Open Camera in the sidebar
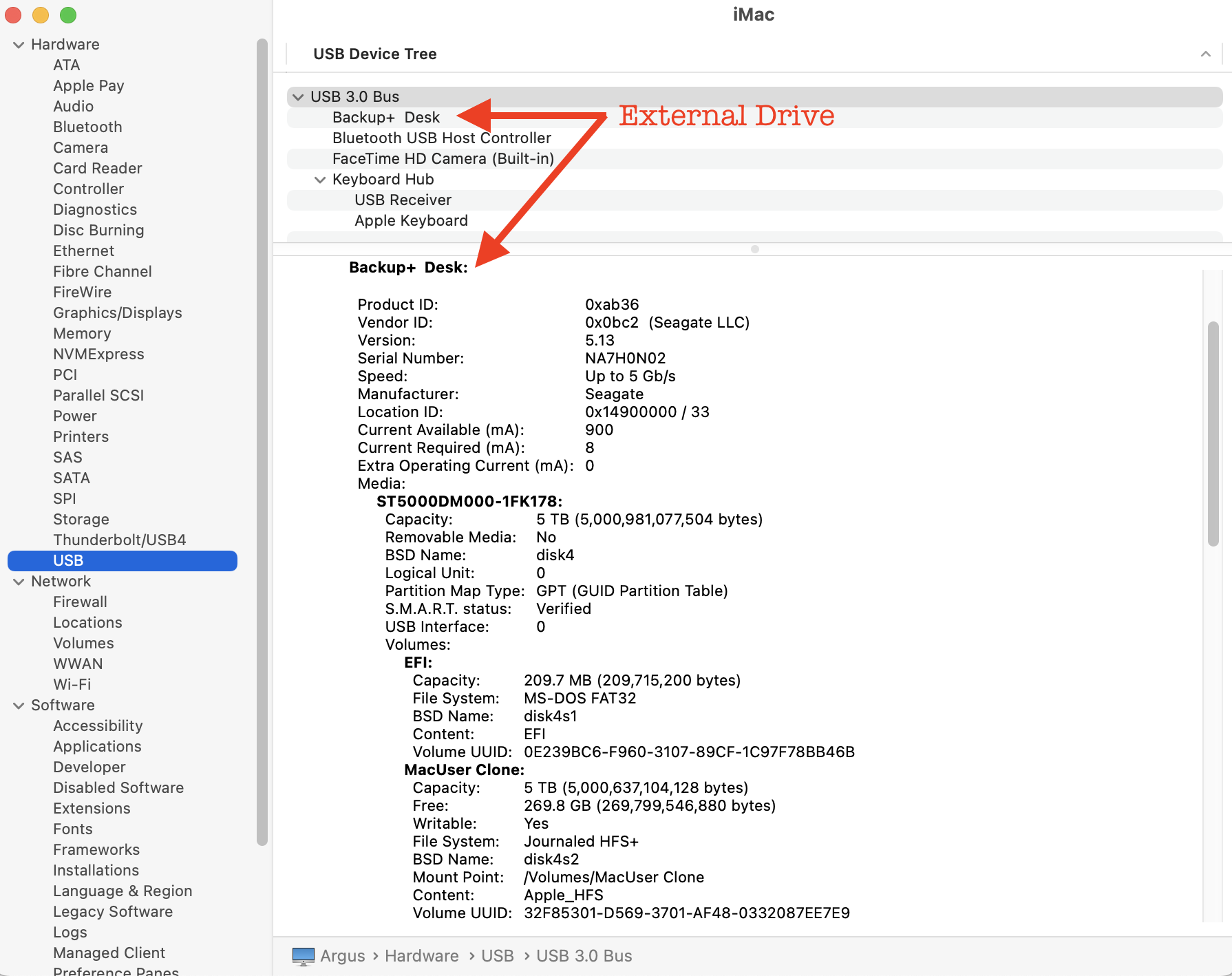1232x976 pixels. point(81,148)
